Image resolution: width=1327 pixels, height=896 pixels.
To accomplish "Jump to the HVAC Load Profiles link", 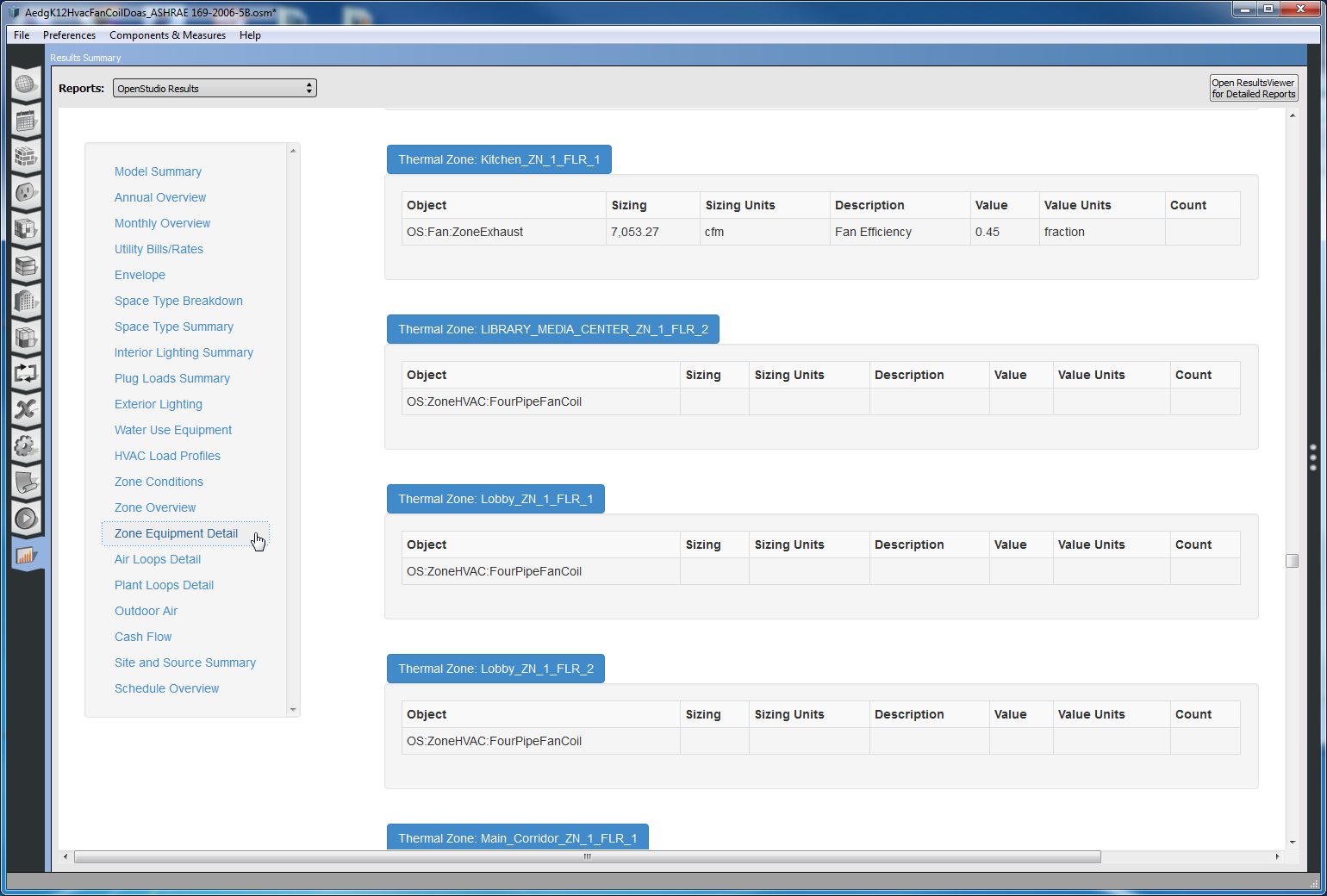I will [x=167, y=456].
